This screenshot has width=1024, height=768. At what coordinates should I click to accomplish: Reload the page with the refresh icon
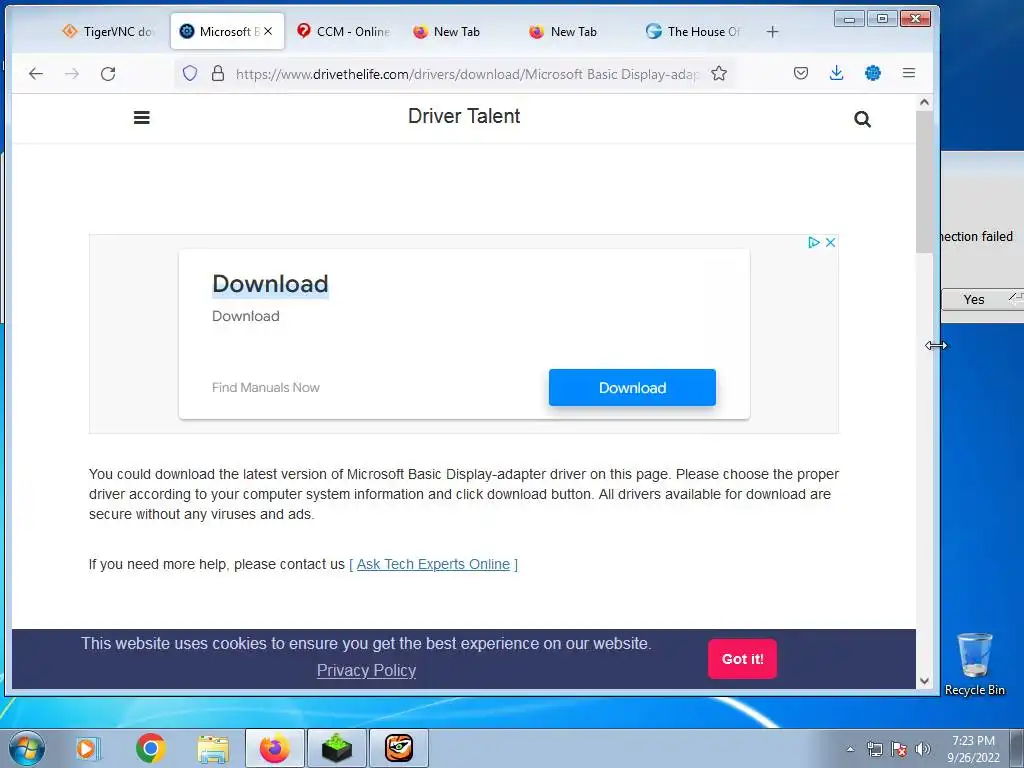108,74
